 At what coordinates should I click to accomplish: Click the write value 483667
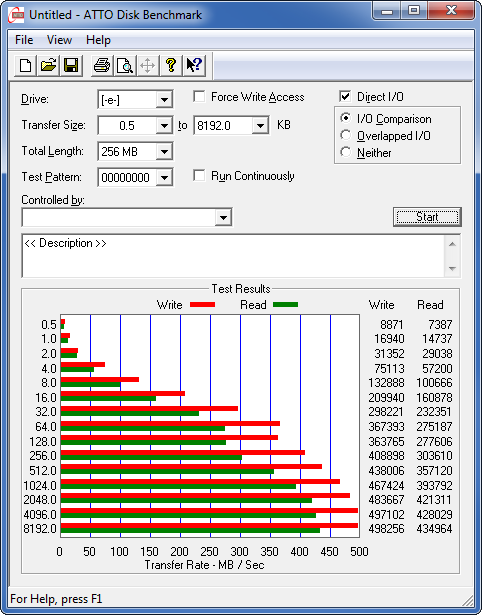click(x=386, y=500)
